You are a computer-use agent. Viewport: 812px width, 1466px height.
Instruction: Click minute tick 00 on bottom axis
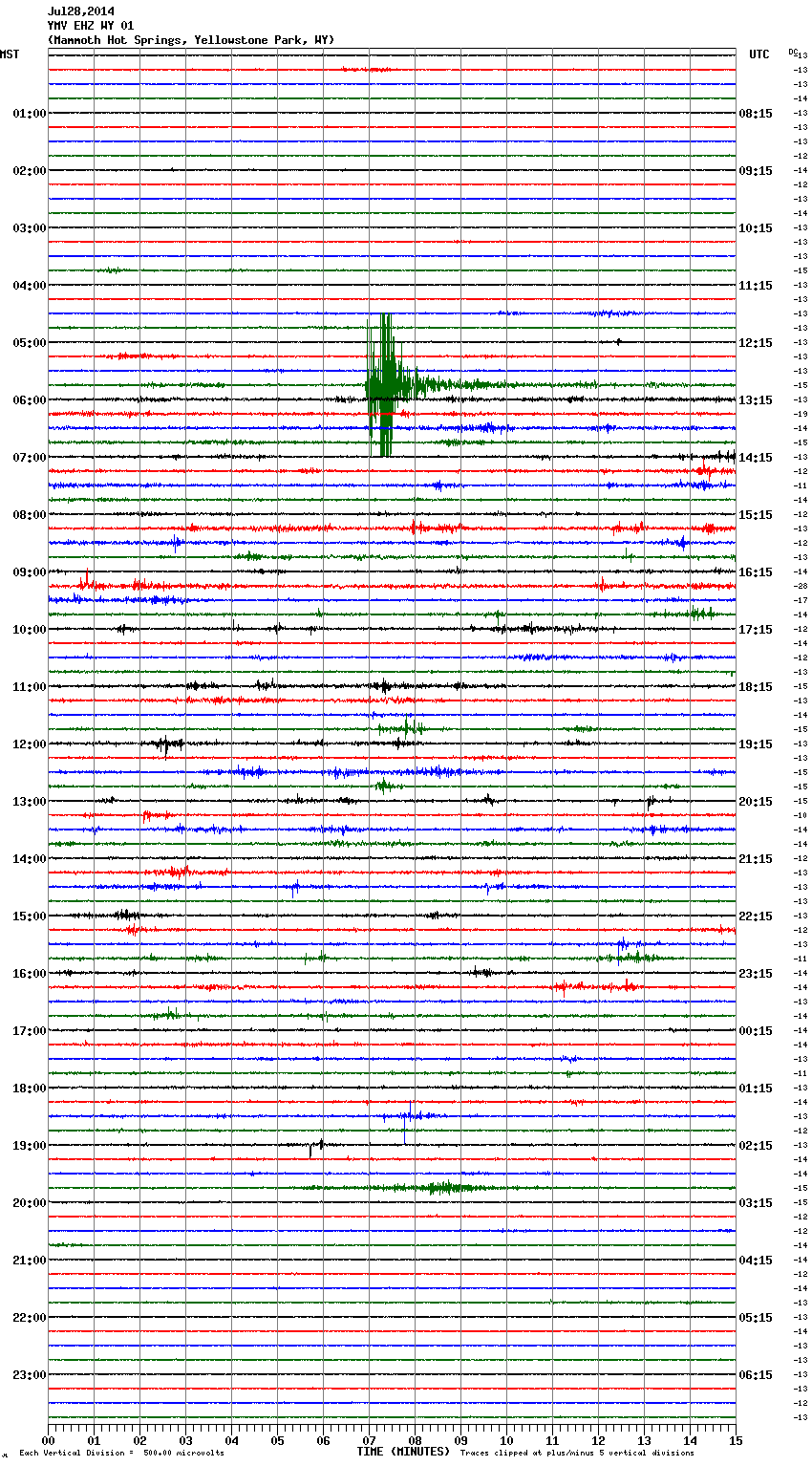coord(48,1440)
